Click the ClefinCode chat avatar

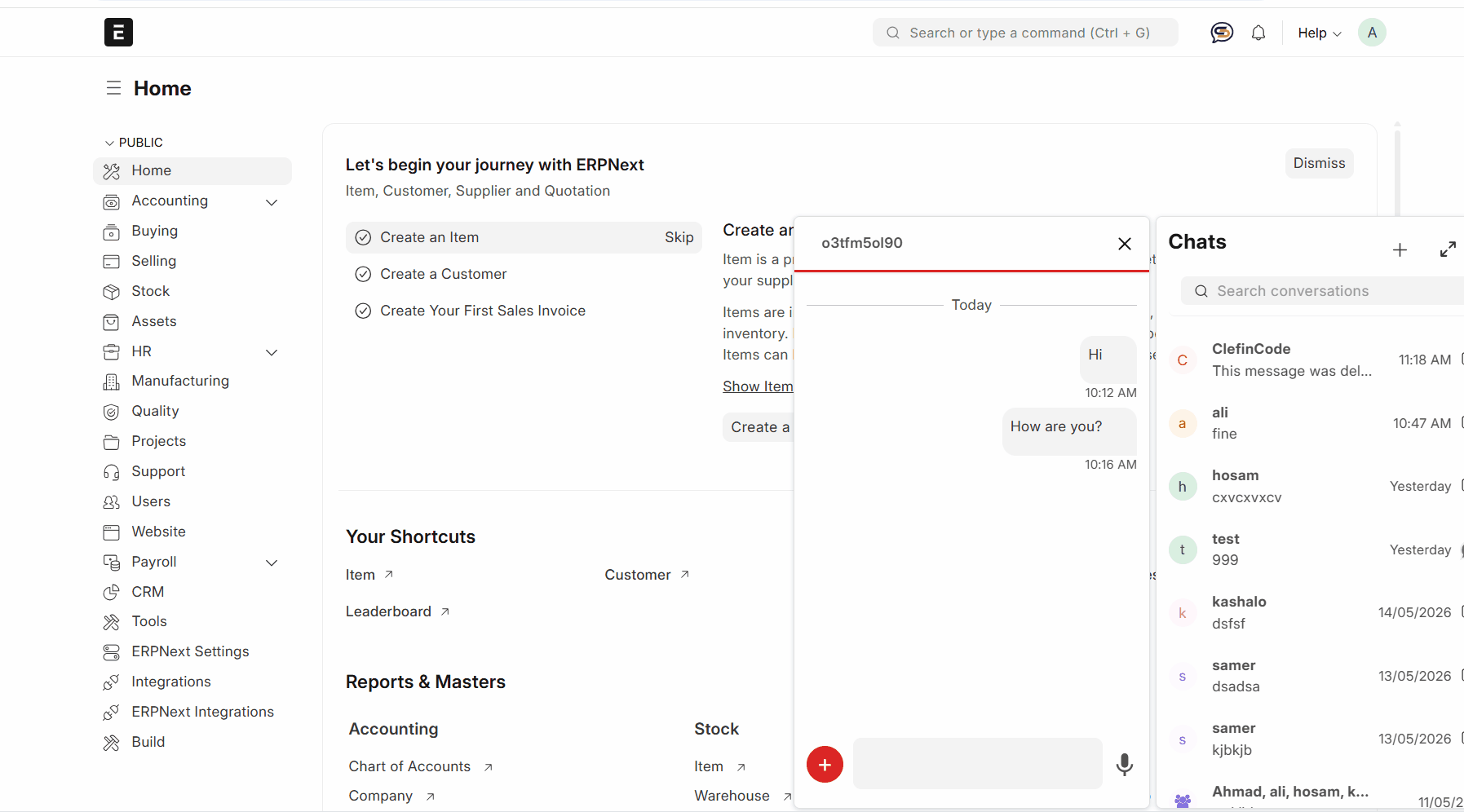point(1183,360)
